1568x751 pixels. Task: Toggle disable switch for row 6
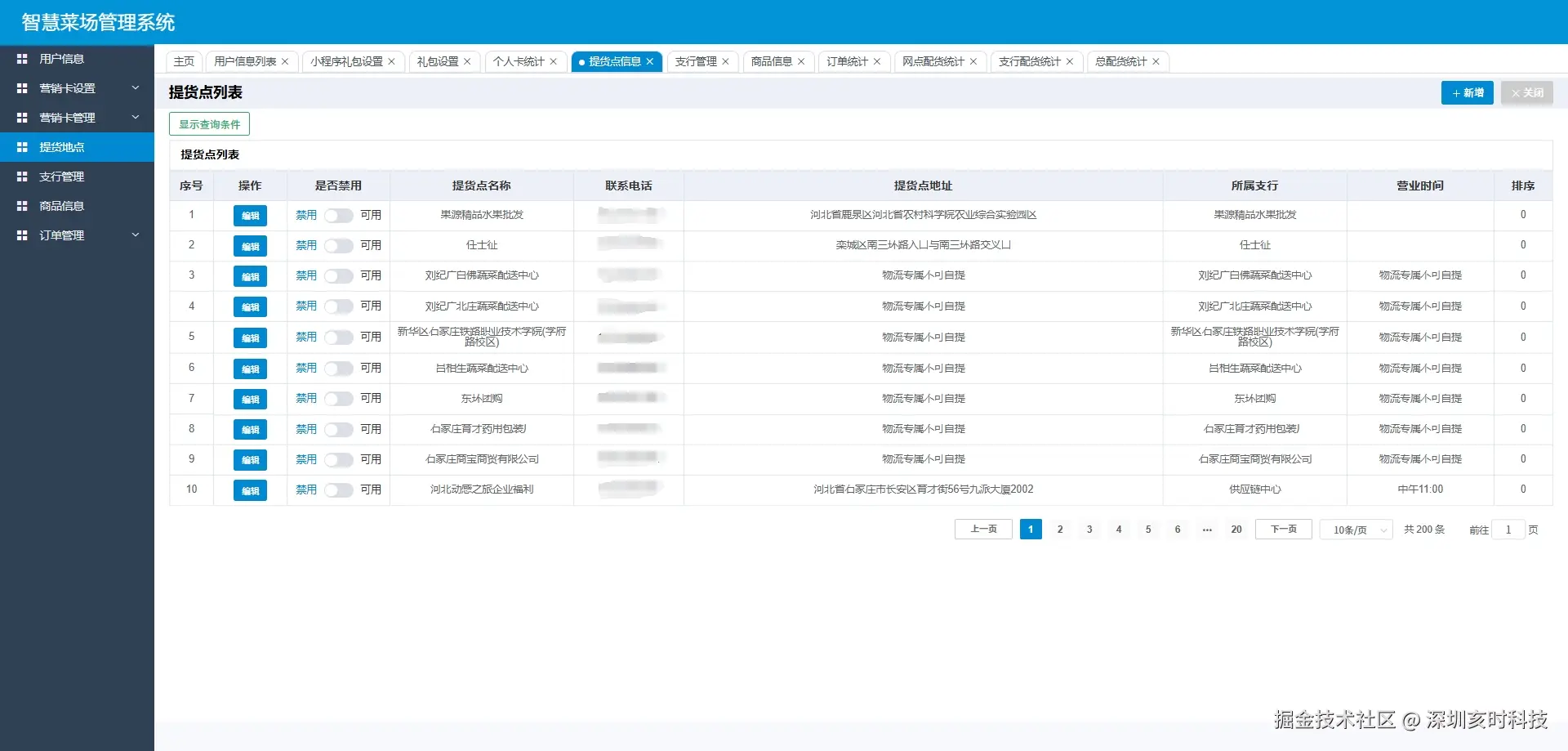point(338,369)
